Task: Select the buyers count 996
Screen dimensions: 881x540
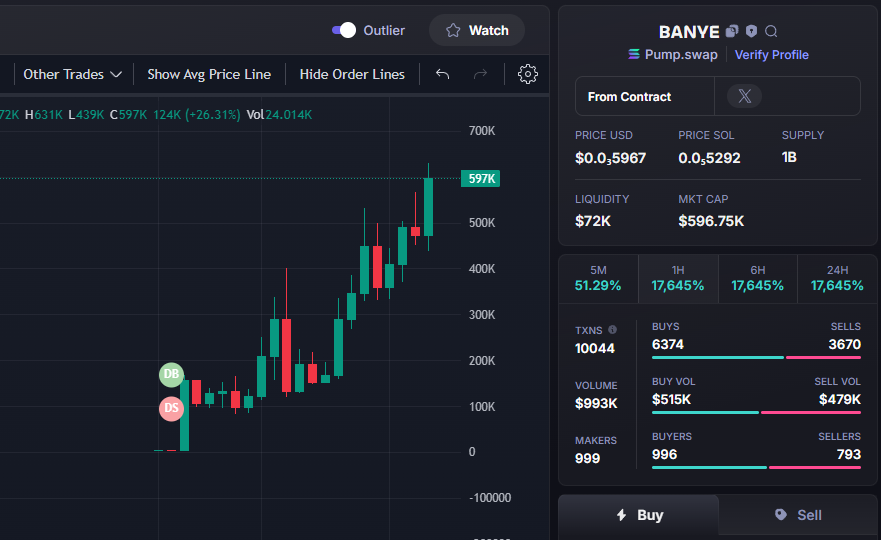Action: (x=664, y=455)
